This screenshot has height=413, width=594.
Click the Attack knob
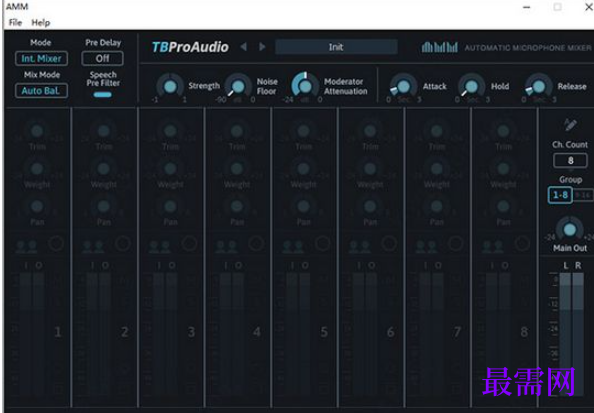403,86
